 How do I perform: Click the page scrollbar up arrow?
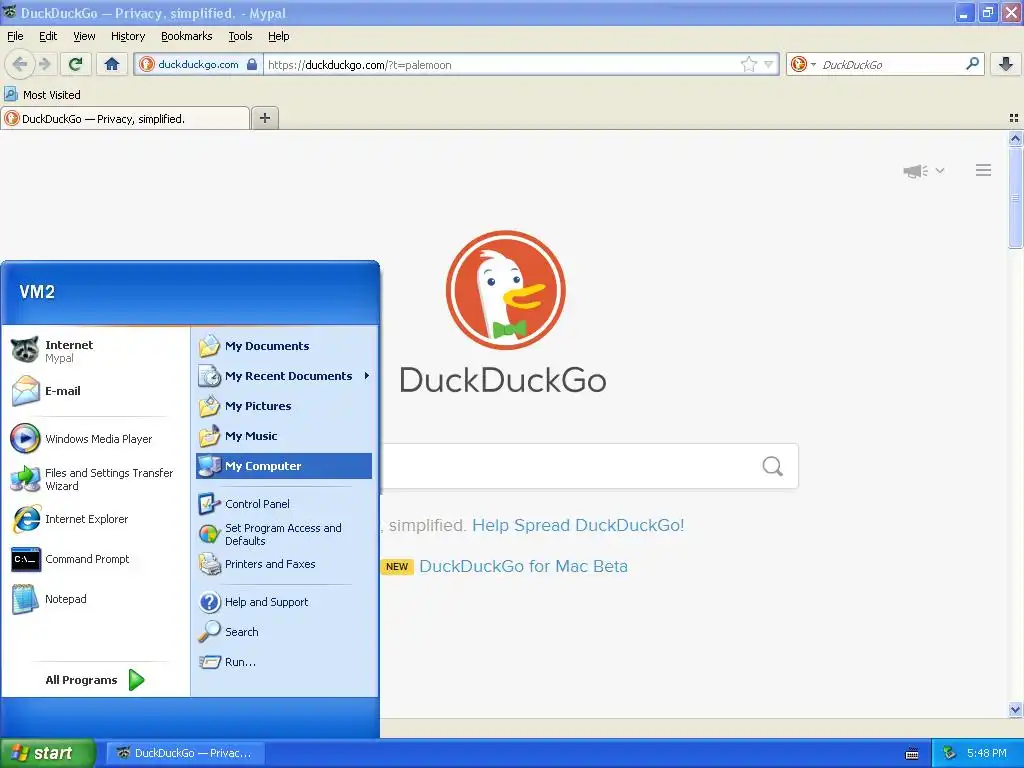1015,138
